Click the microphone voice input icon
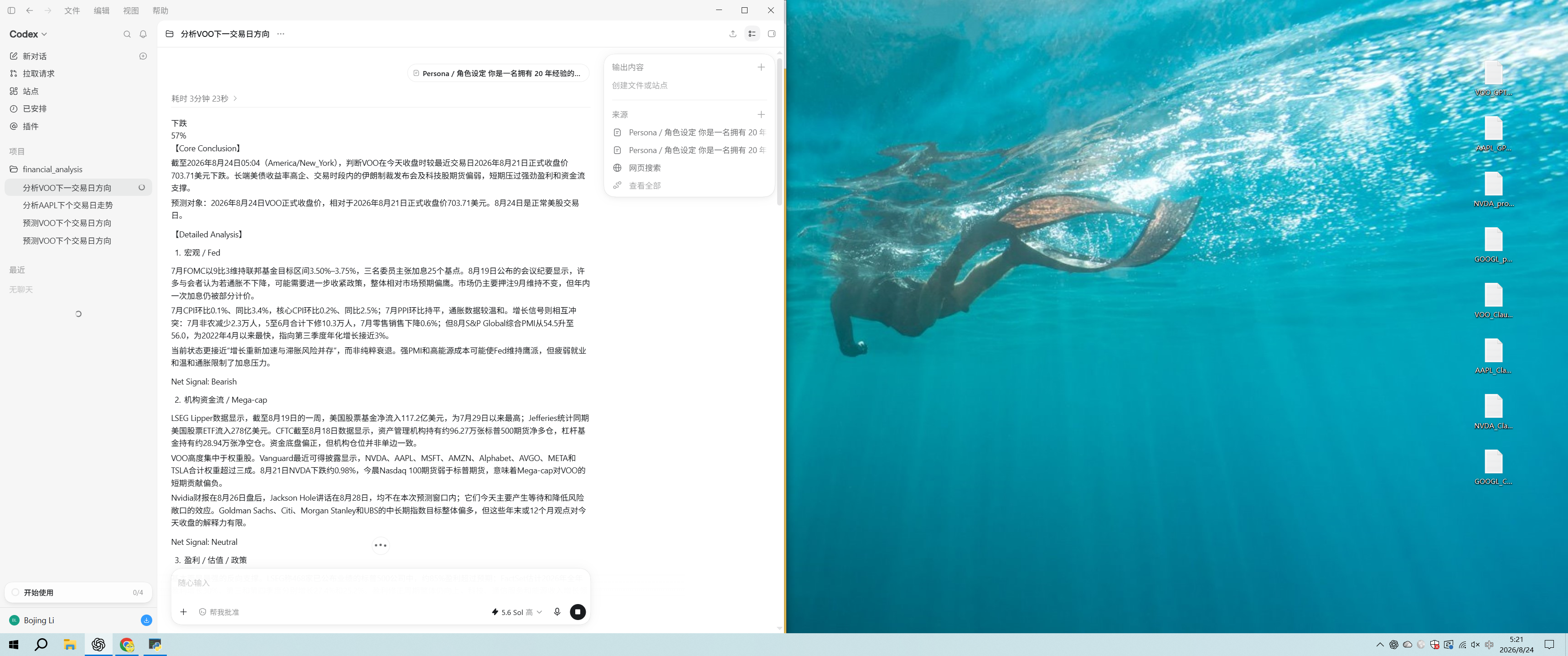Screen dimensions: 1568x656 (x=557, y=612)
